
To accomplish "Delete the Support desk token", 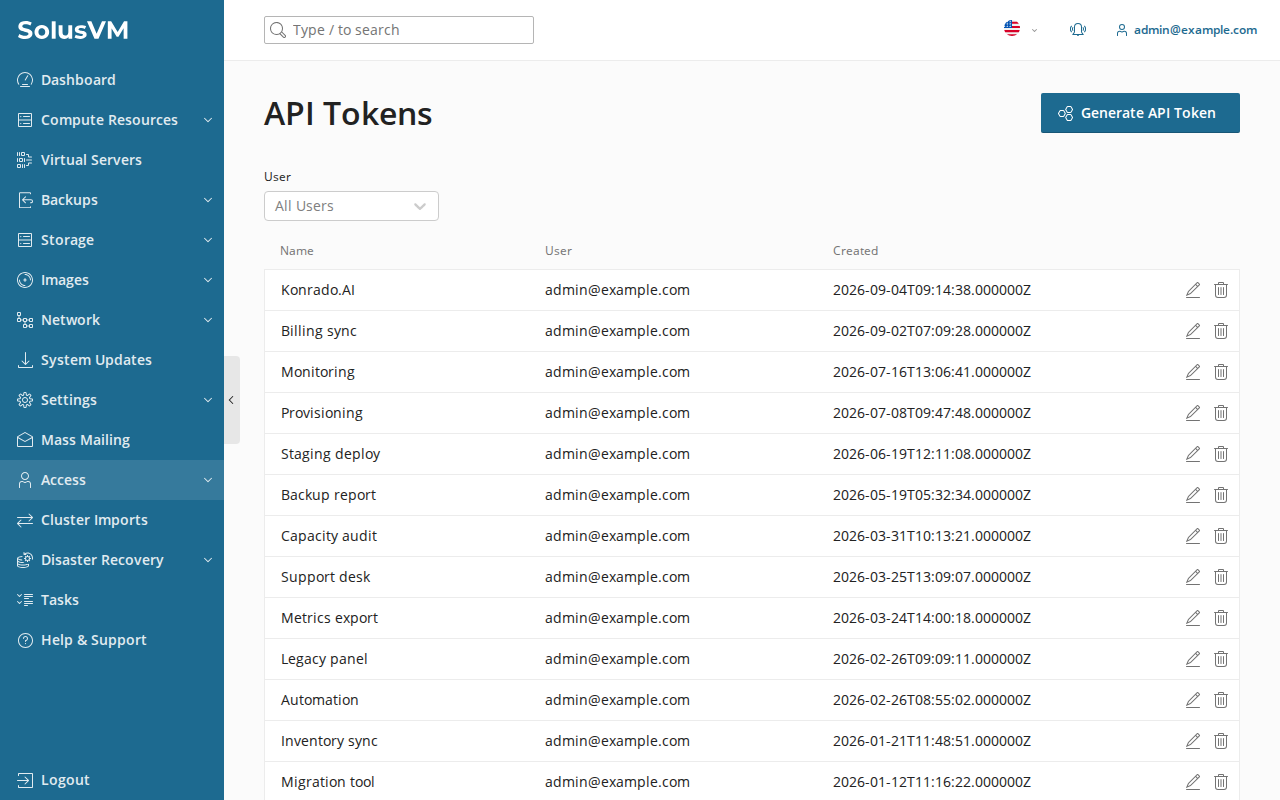I will point(1221,577).
